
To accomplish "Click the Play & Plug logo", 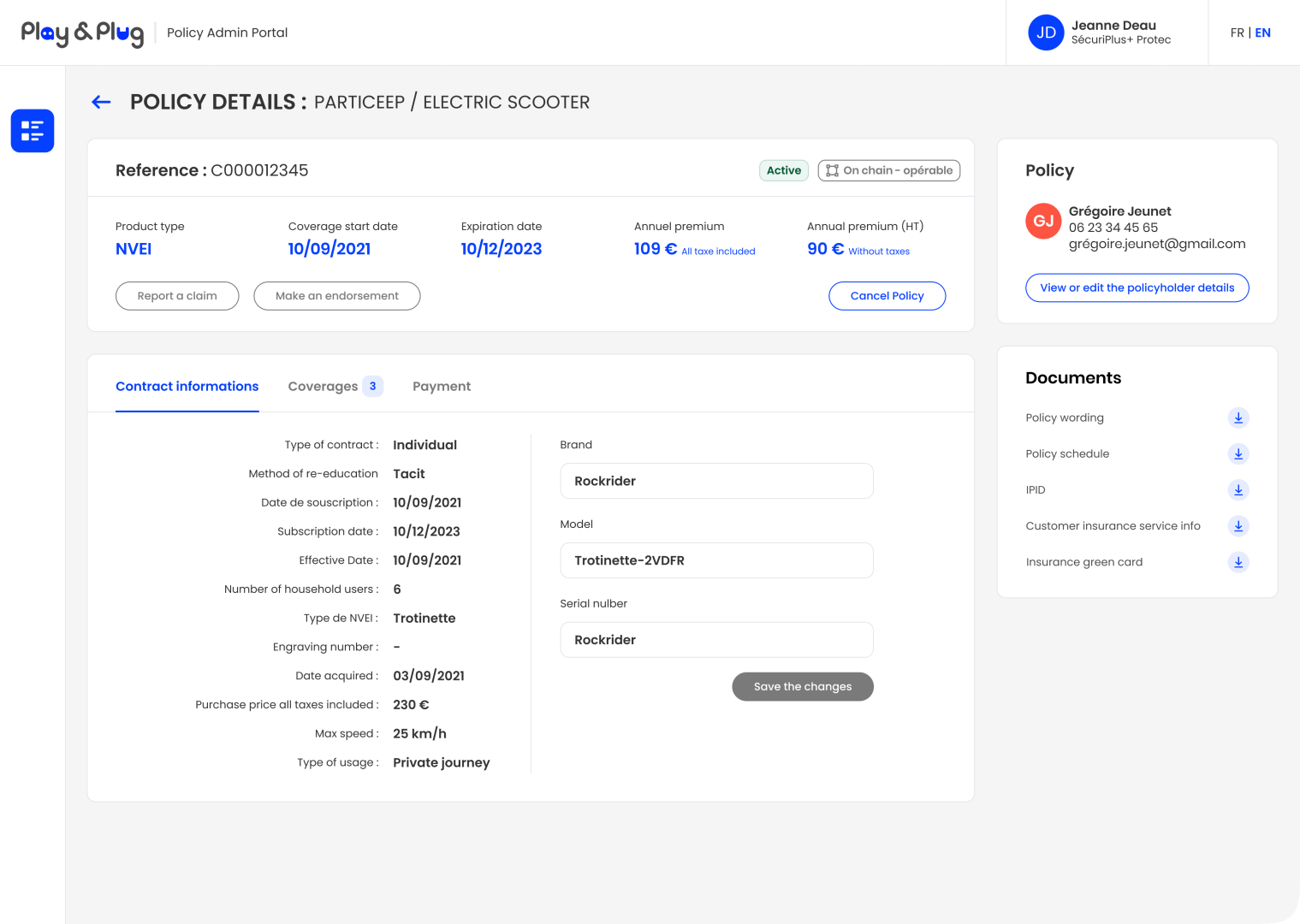I will tap(82, 33).
